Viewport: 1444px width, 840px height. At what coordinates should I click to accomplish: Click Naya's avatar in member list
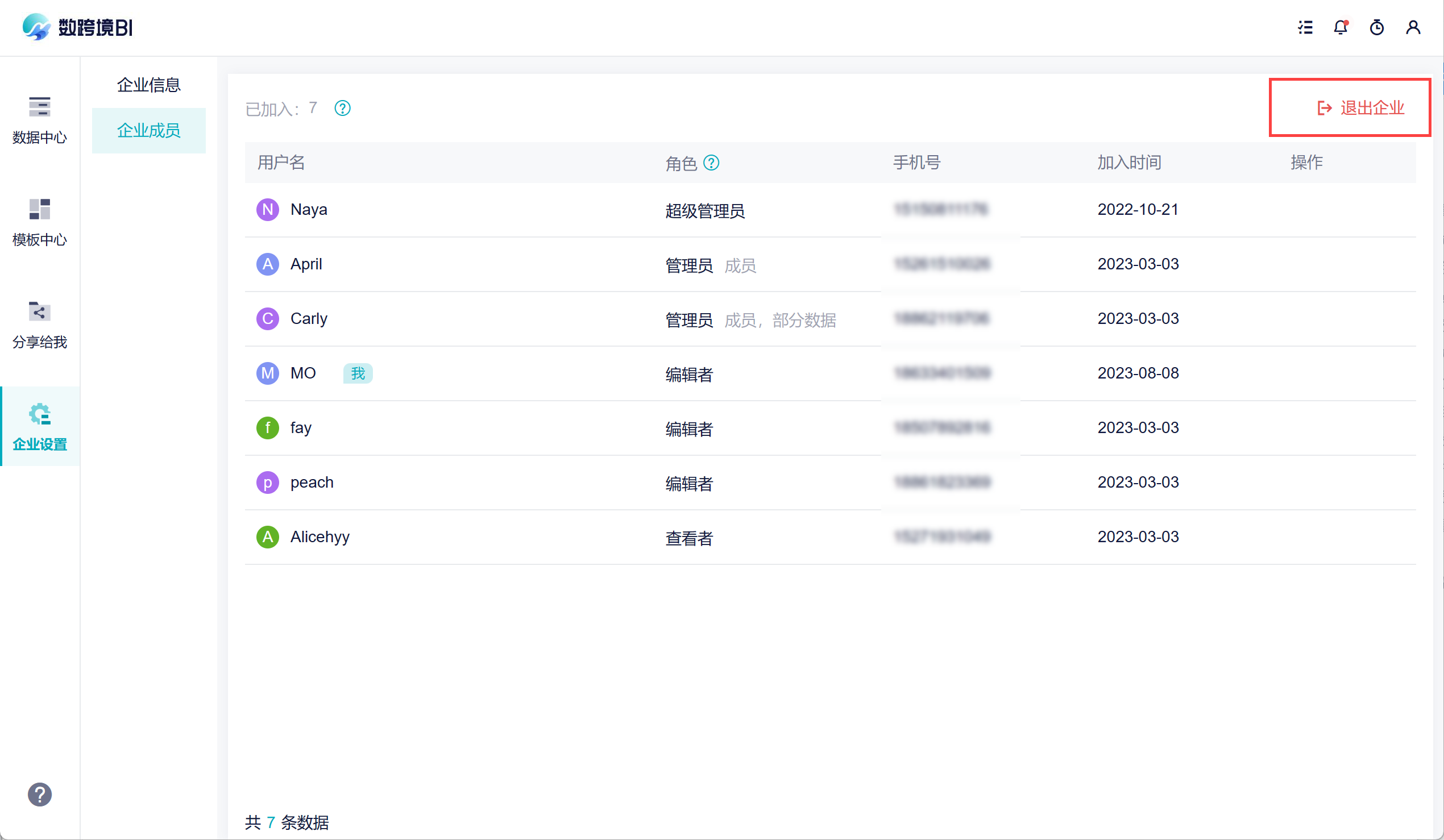(267, 210)
